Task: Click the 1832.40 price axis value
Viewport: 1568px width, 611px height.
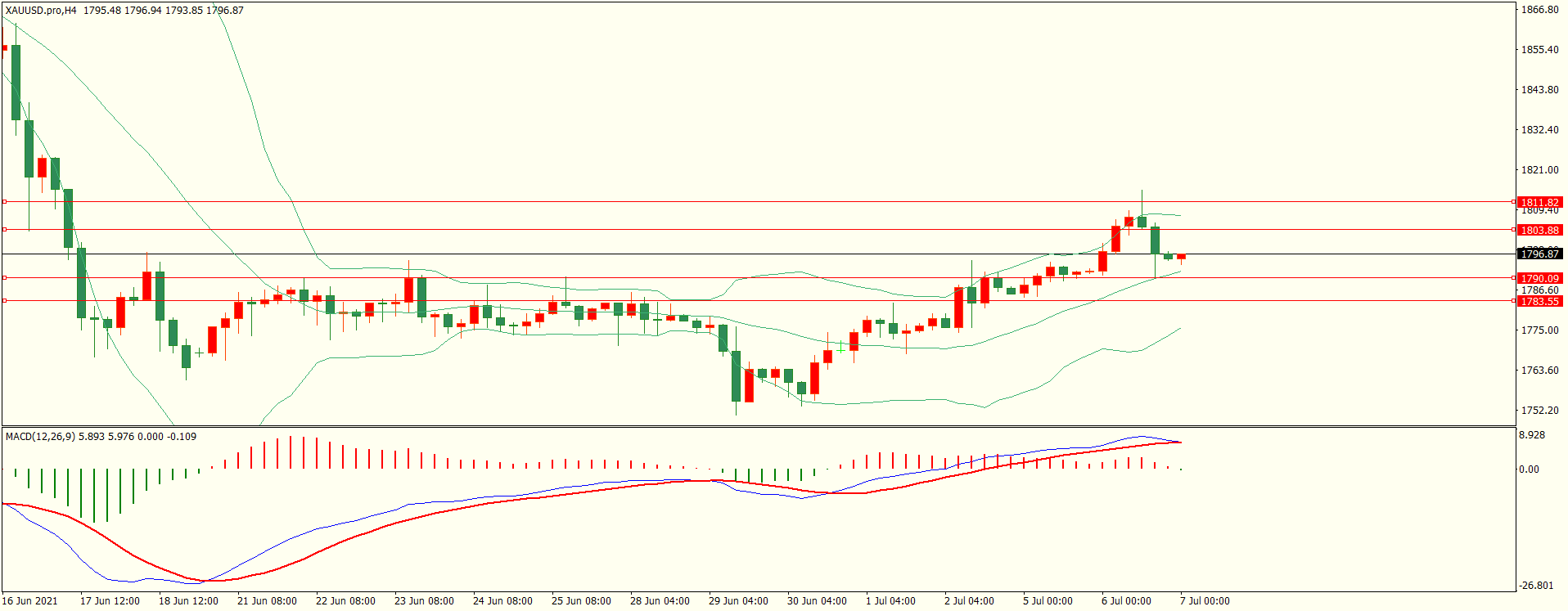Action: [x=1539, y=130]
